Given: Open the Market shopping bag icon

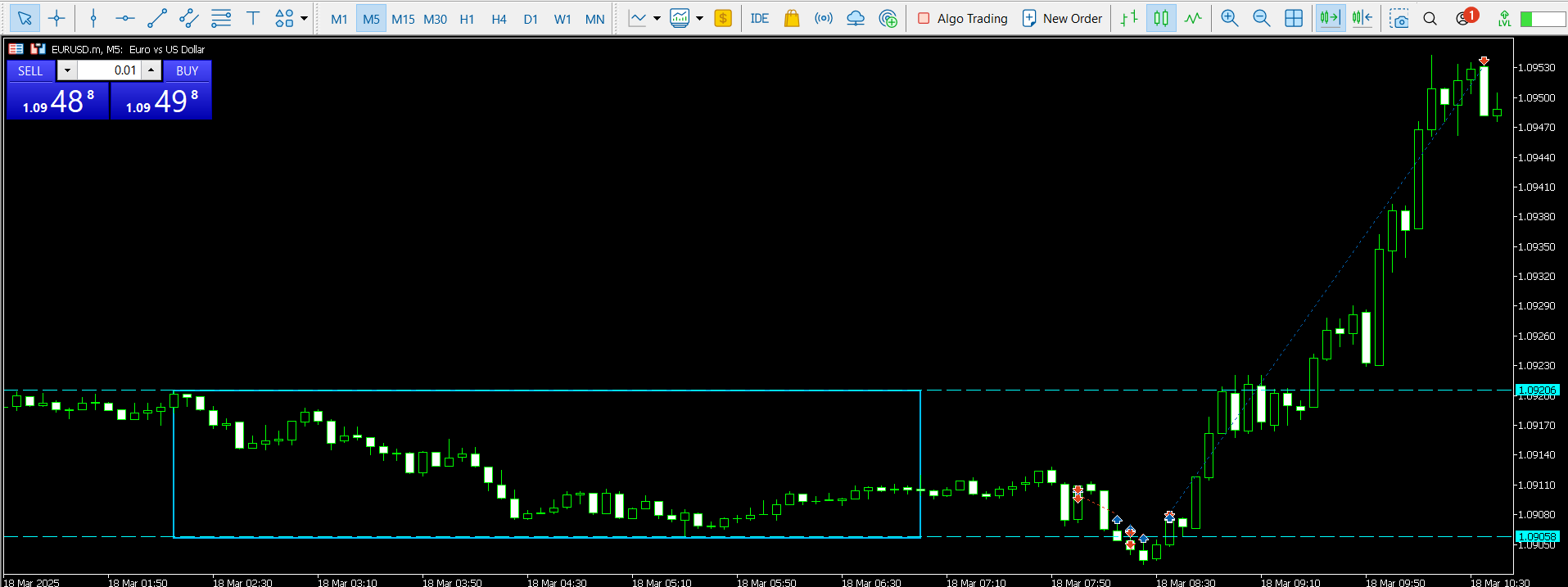Looking at the screenshot, I should [x=791, y=18].
